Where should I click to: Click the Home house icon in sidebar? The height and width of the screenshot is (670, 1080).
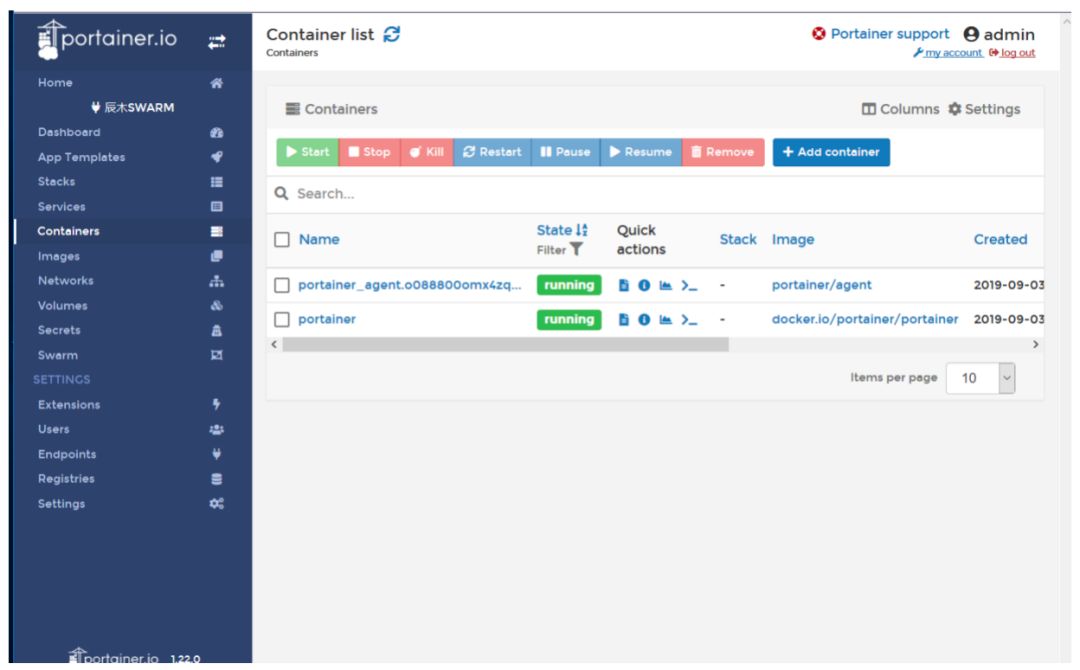pos(216,83)
